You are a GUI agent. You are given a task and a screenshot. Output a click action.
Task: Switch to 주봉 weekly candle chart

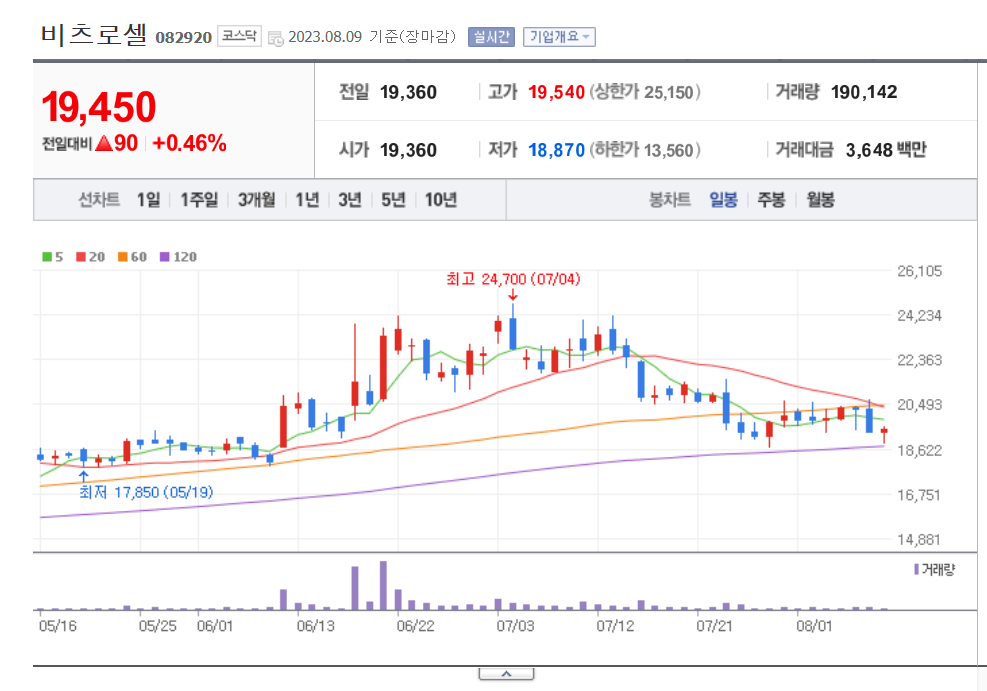point(771,200)
